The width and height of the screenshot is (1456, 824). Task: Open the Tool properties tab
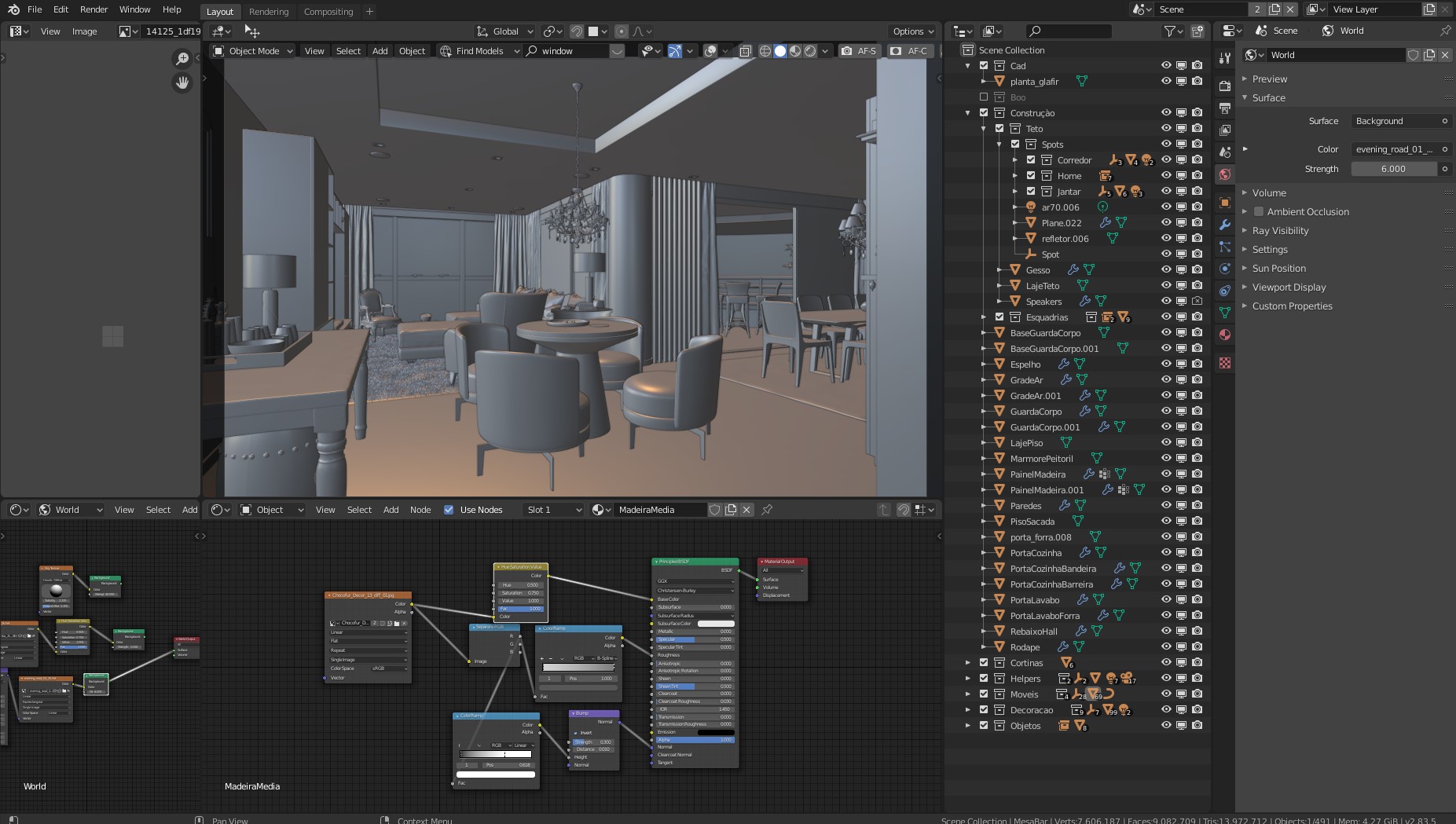pyautogui.click(x=1224, y=58)
